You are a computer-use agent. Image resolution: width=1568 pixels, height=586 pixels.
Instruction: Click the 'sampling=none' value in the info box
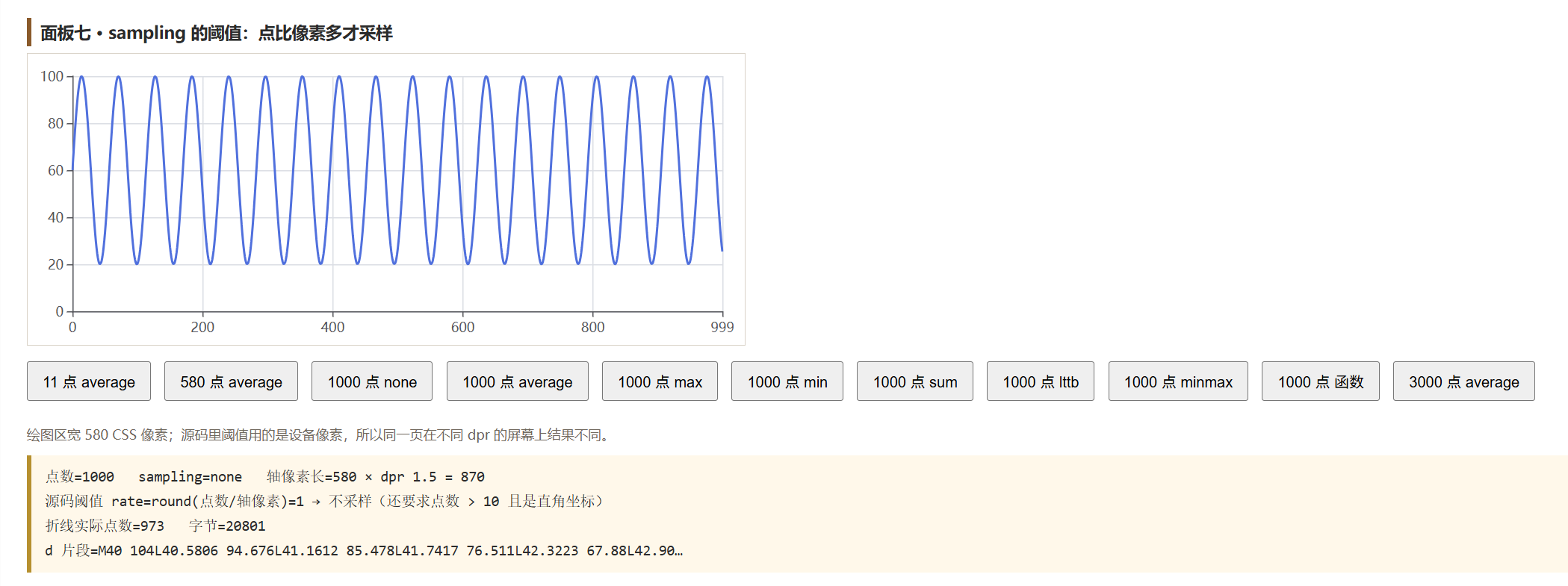pyautogui.click(x=190, y=476)
